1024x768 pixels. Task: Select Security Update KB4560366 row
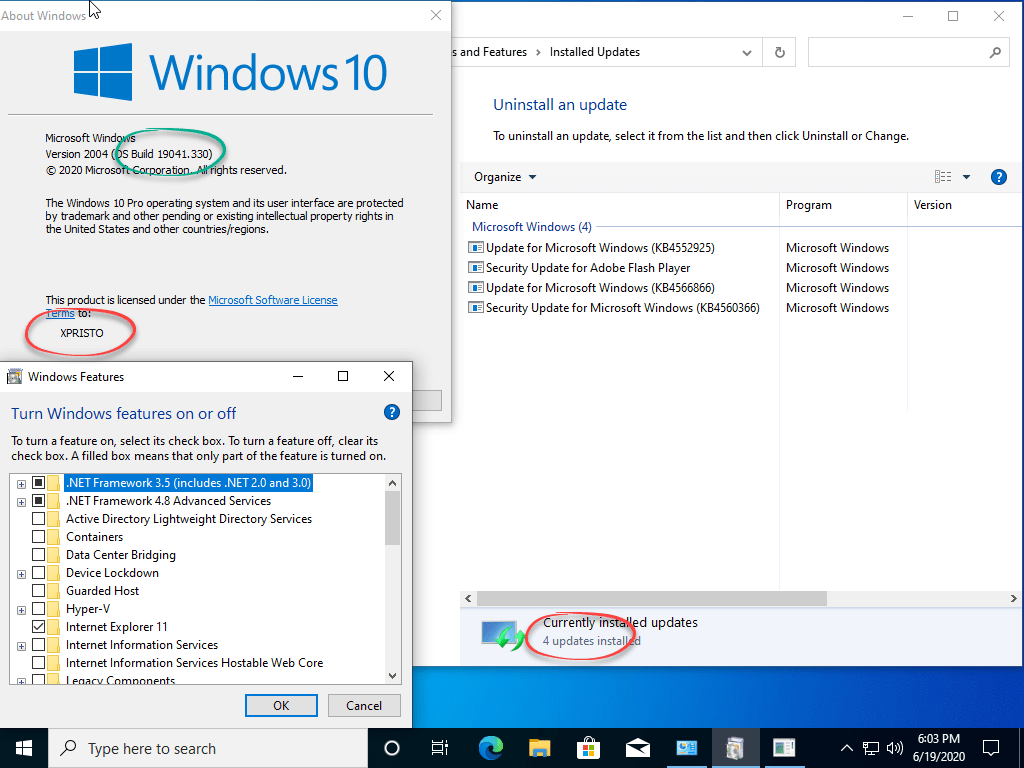[x=622, y=308]
